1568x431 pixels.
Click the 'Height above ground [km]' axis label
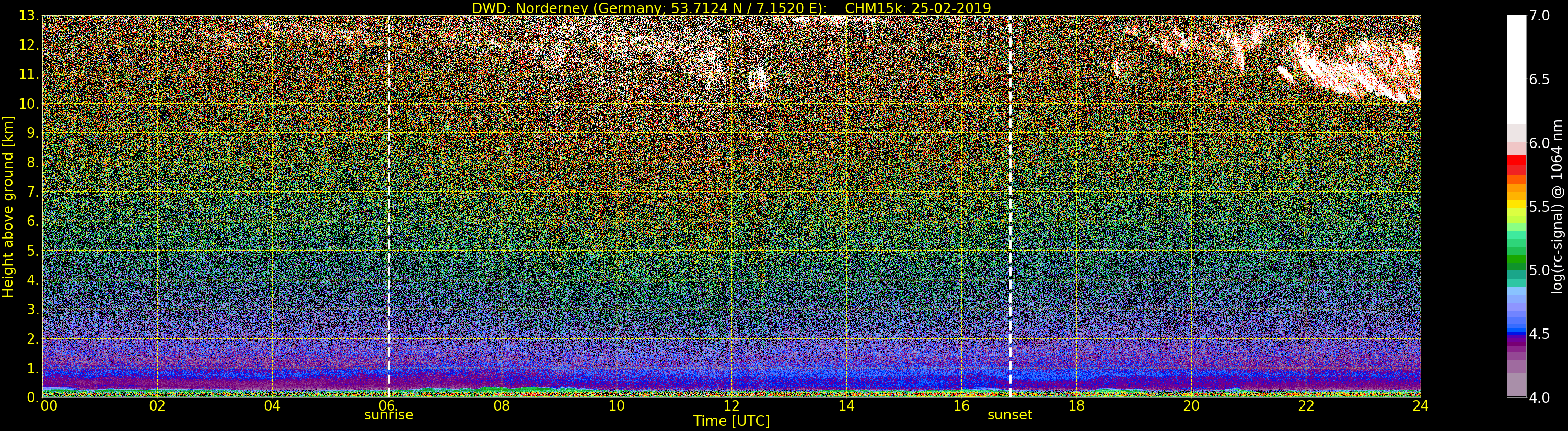click(x=8, y=206)
